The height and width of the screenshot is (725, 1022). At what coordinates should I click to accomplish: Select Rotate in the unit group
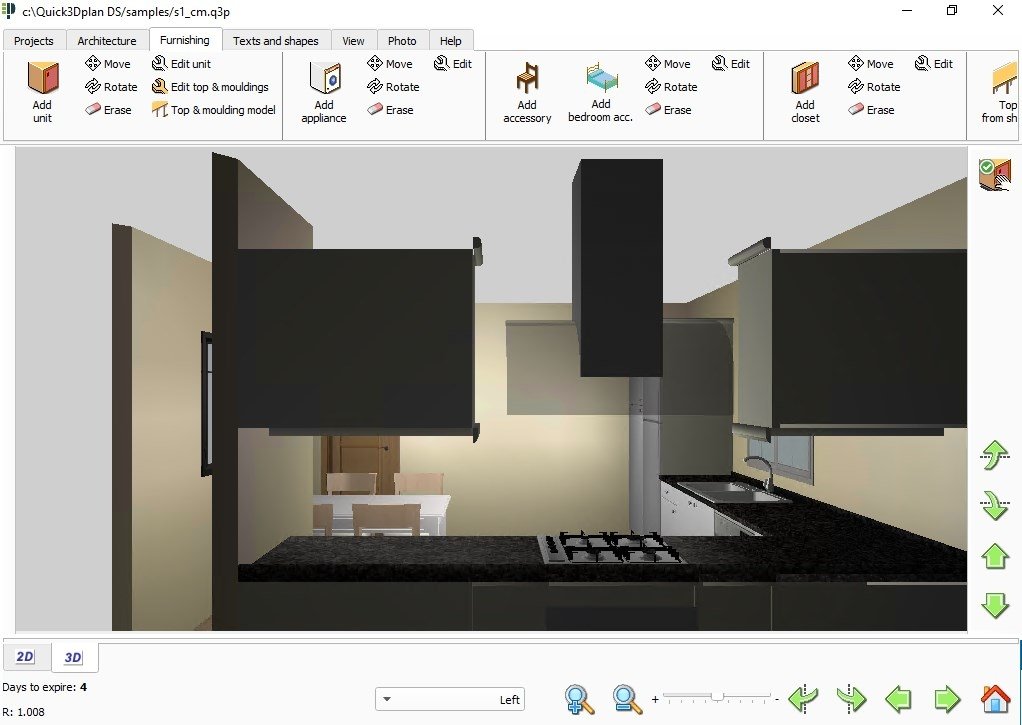pos(111,87)
